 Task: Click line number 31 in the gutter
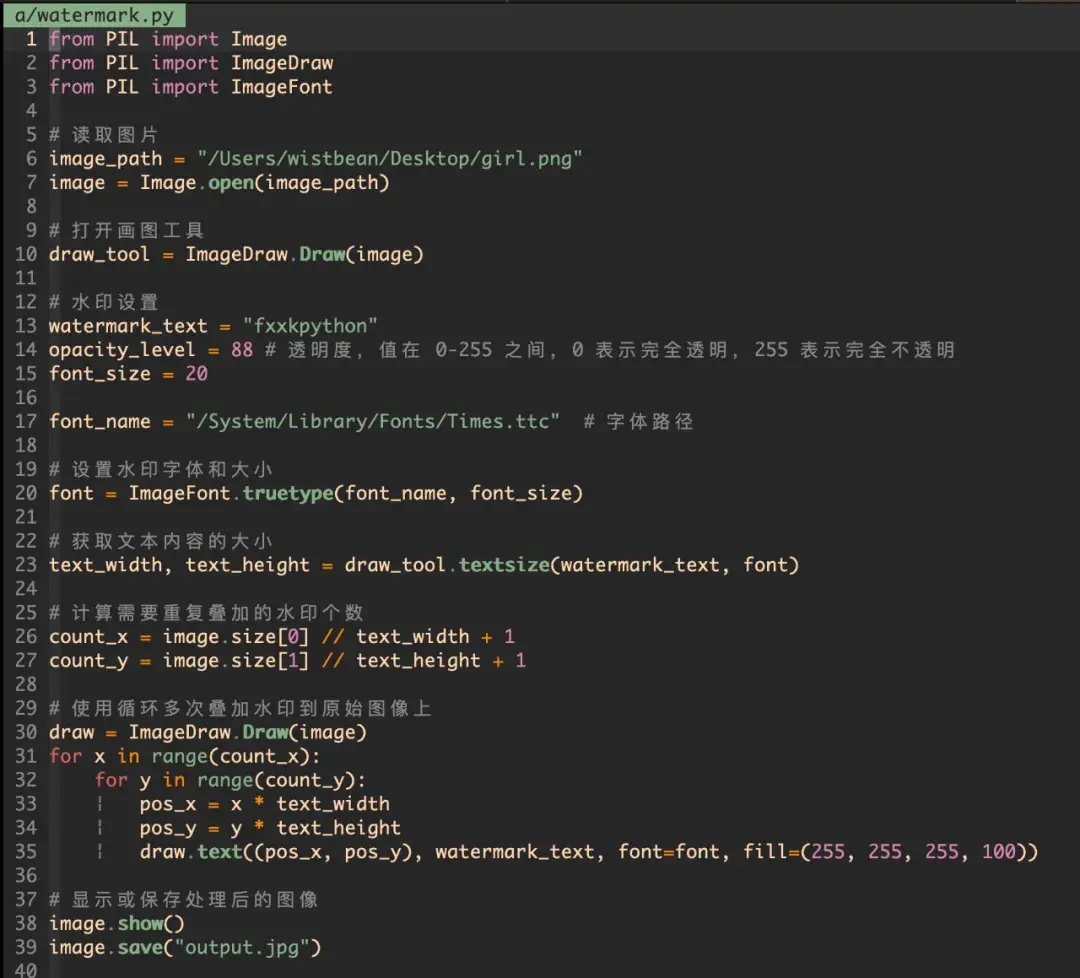coord(26,756)
